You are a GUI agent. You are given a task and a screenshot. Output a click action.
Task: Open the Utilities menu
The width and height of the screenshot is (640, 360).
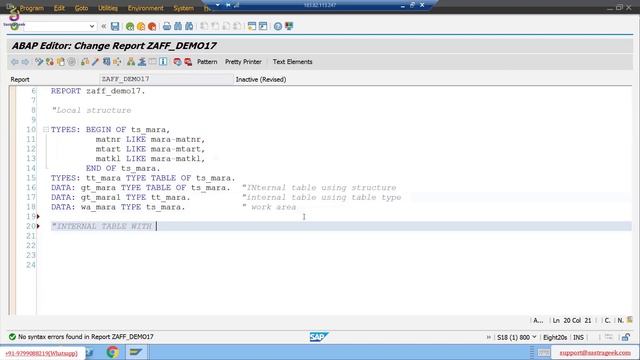pyautogui.click(x=108, y=8)
